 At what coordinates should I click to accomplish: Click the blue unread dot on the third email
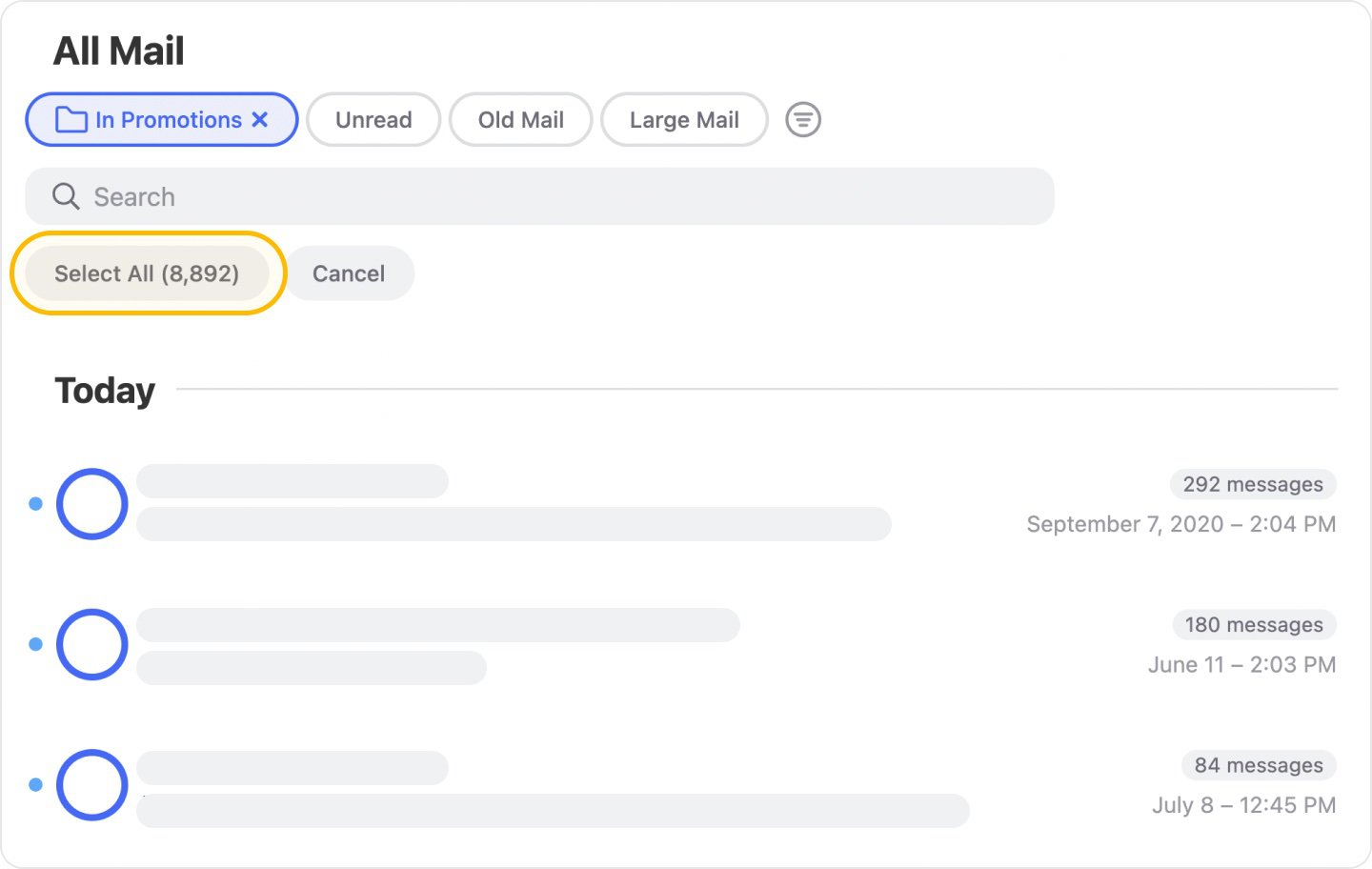pyautogui.click(x=34, y=783)
